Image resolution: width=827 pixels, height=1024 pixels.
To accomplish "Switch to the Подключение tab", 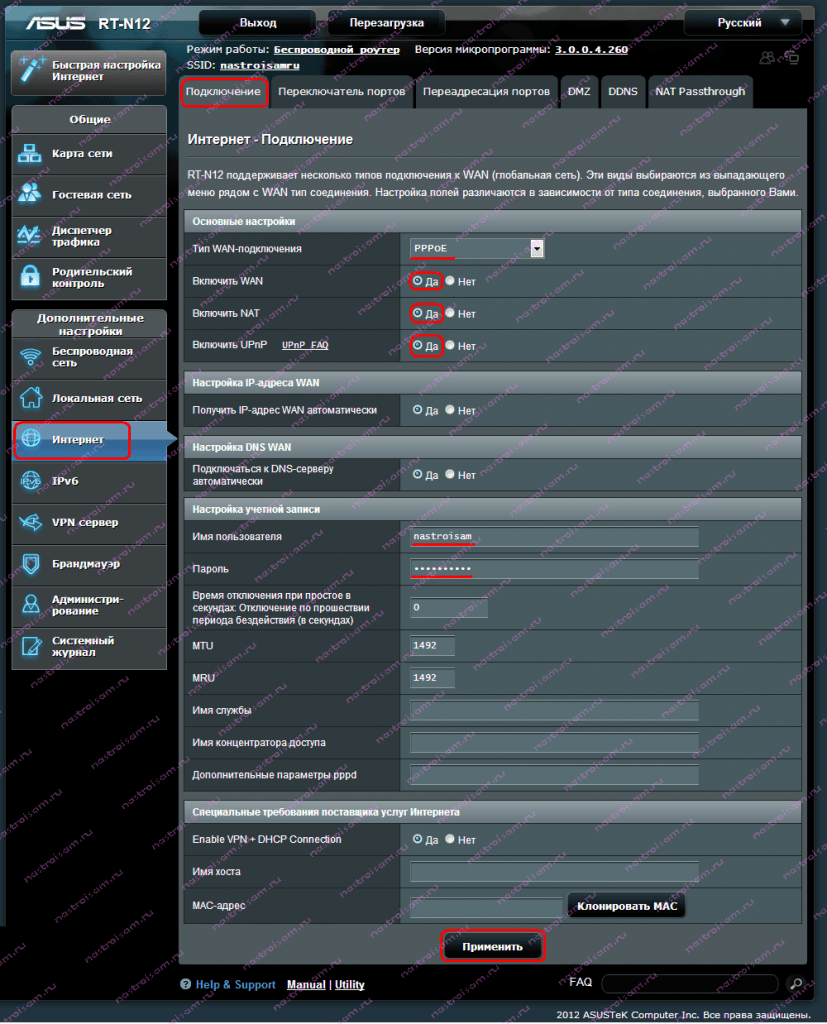I will pyautogui.click(x=223, y=91).
